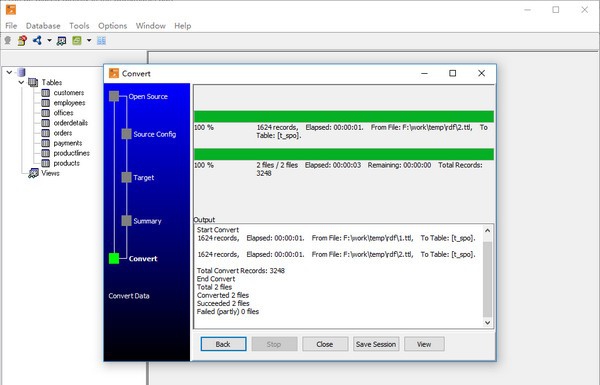This screenshot has height=385, width=600.
Task: Collapse the database root node
Action: 9,72
